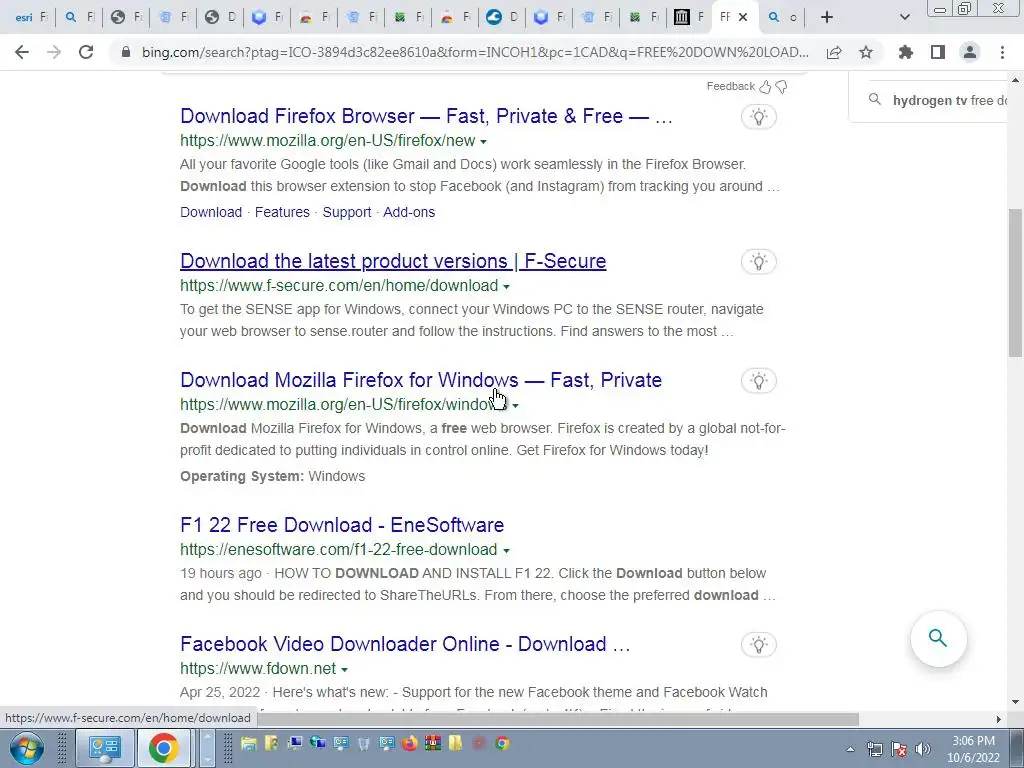Switch to the last tab after FF
1024x768 pixels.
[782, 18]
